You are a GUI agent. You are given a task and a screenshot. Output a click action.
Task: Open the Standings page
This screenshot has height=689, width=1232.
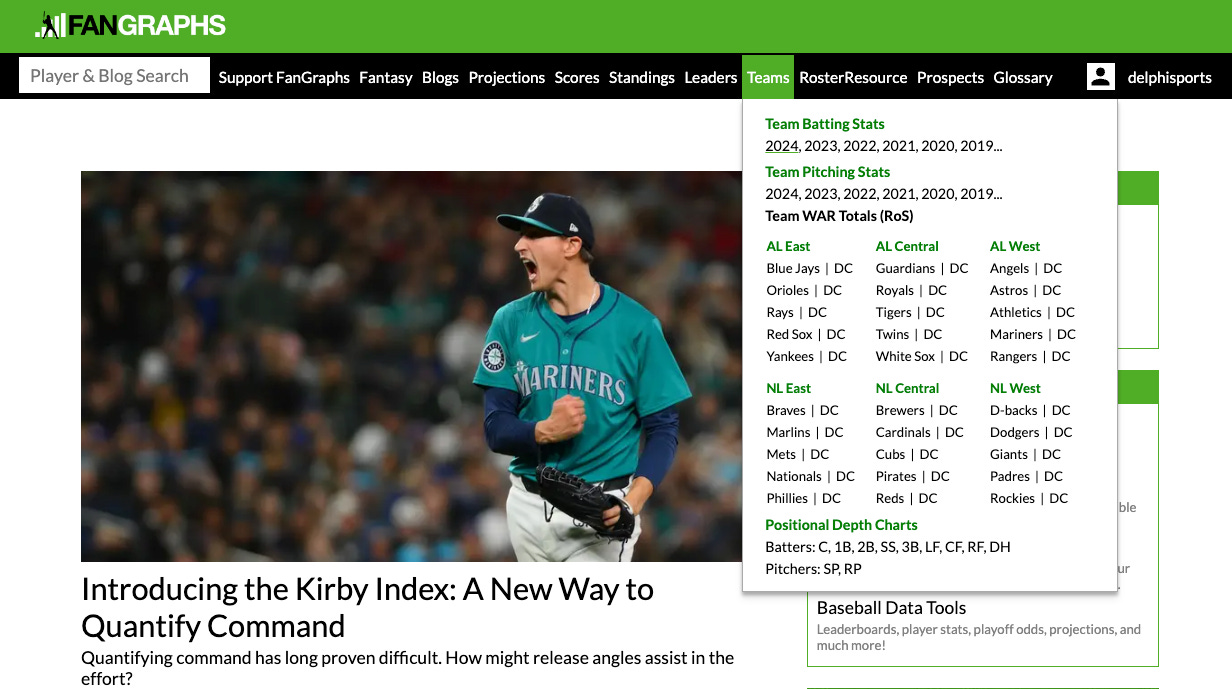pyautogui.click(x=642, y=77)
